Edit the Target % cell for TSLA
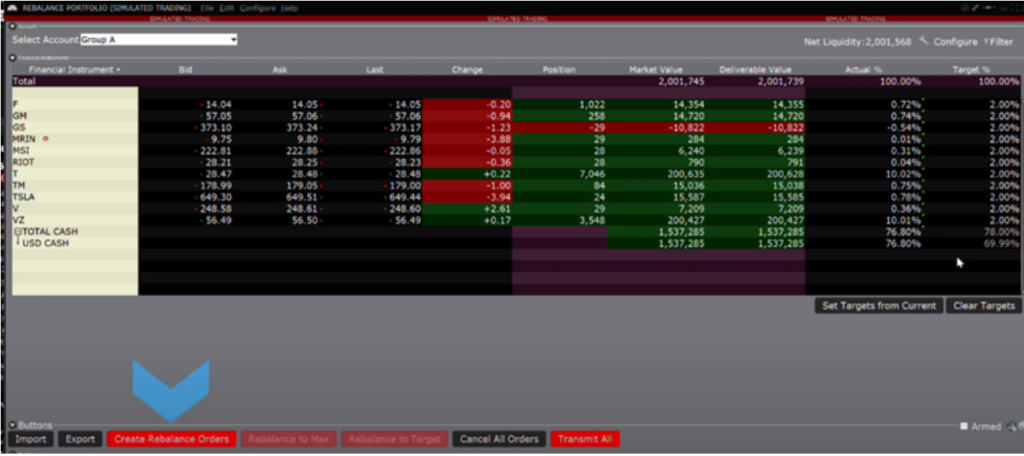1024x456 pixels. tap(990, 197)
